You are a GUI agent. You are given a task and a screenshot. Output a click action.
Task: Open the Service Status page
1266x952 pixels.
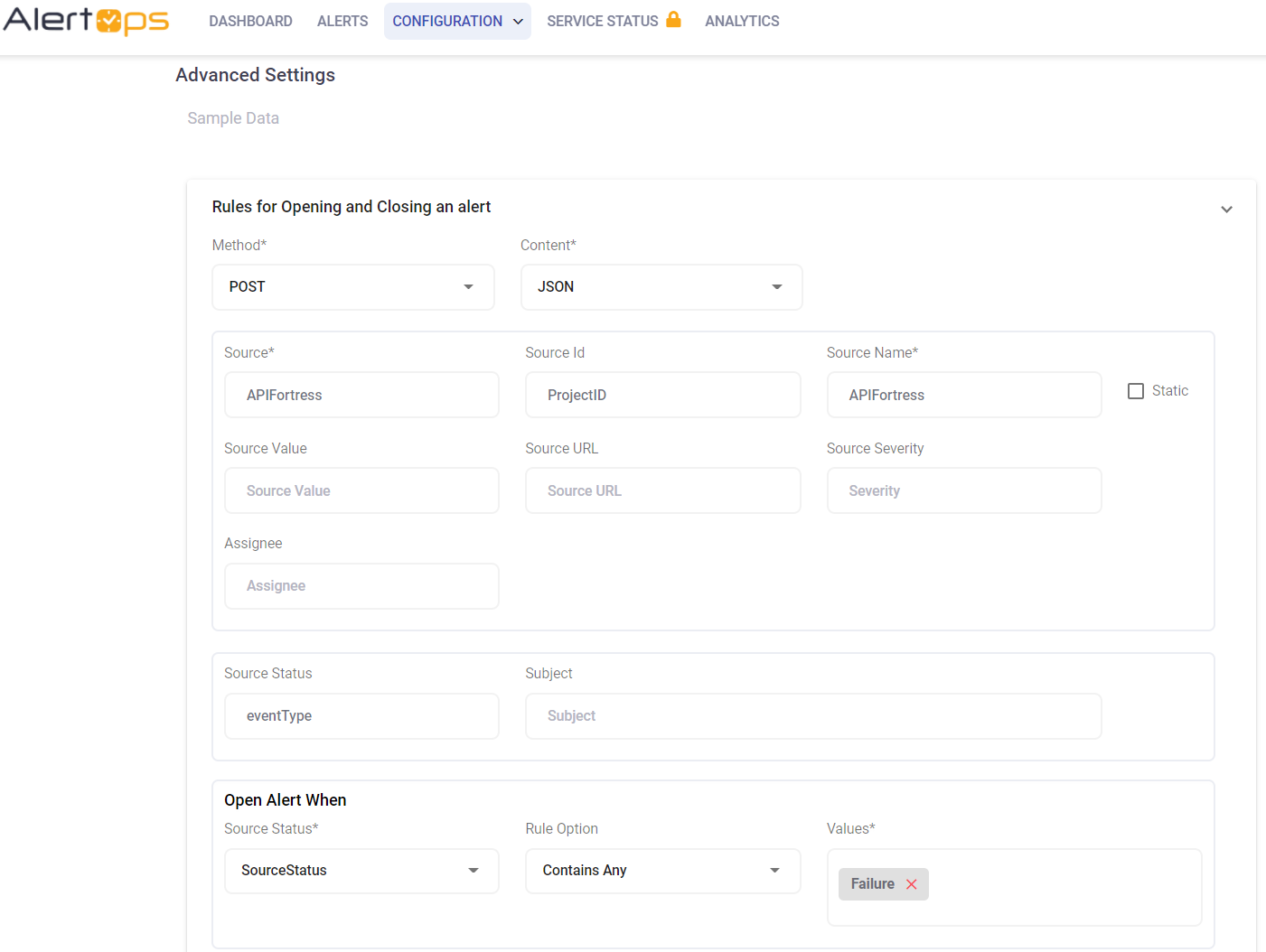click(602, 21)
